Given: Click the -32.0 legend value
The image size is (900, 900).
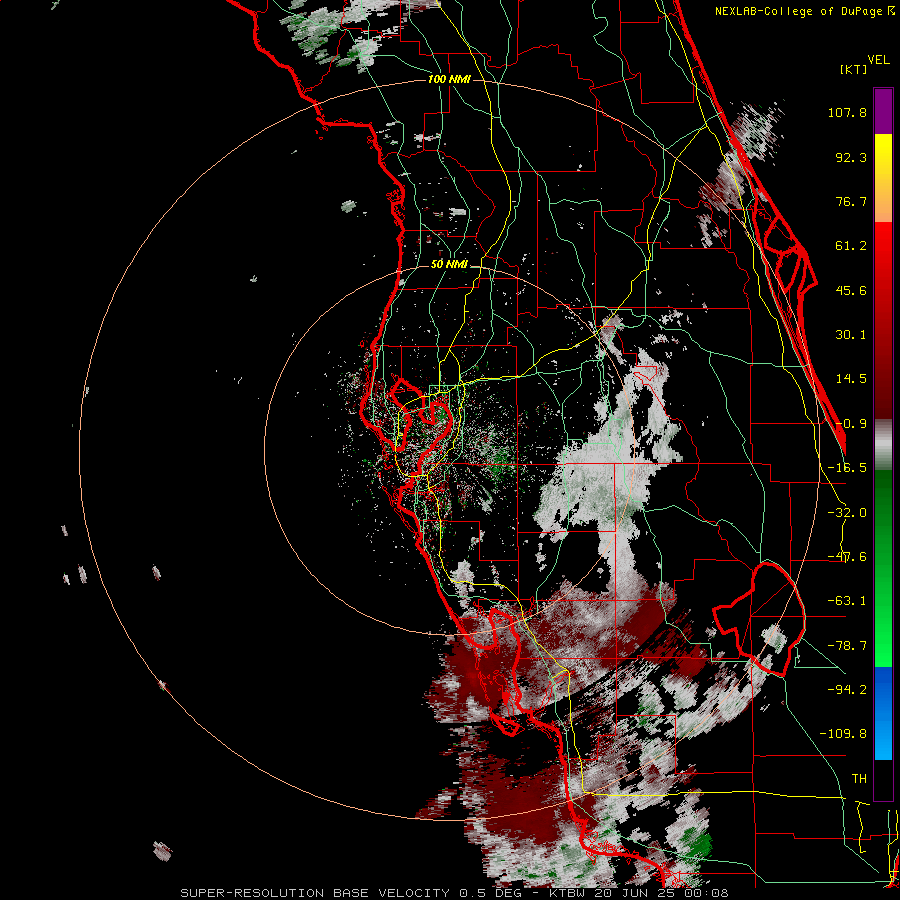Looking at the screenshot, I should tap(847, 513).
